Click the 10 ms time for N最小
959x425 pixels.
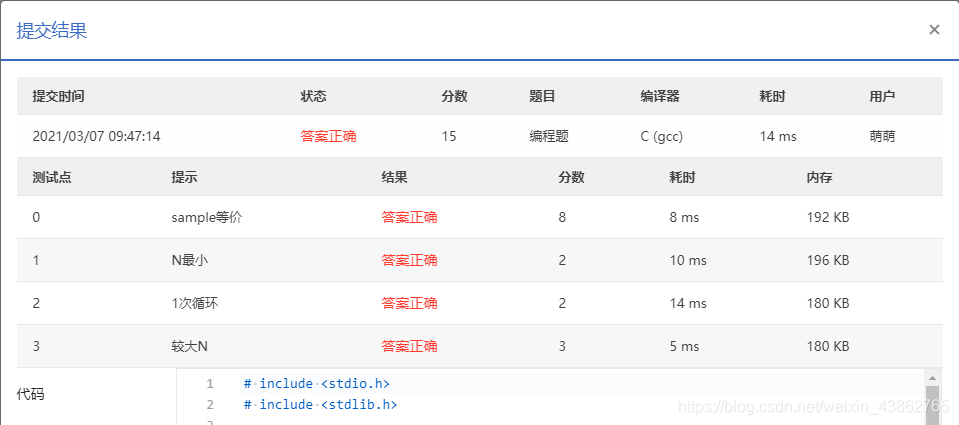pyautogui.click(x=688, y=261)
